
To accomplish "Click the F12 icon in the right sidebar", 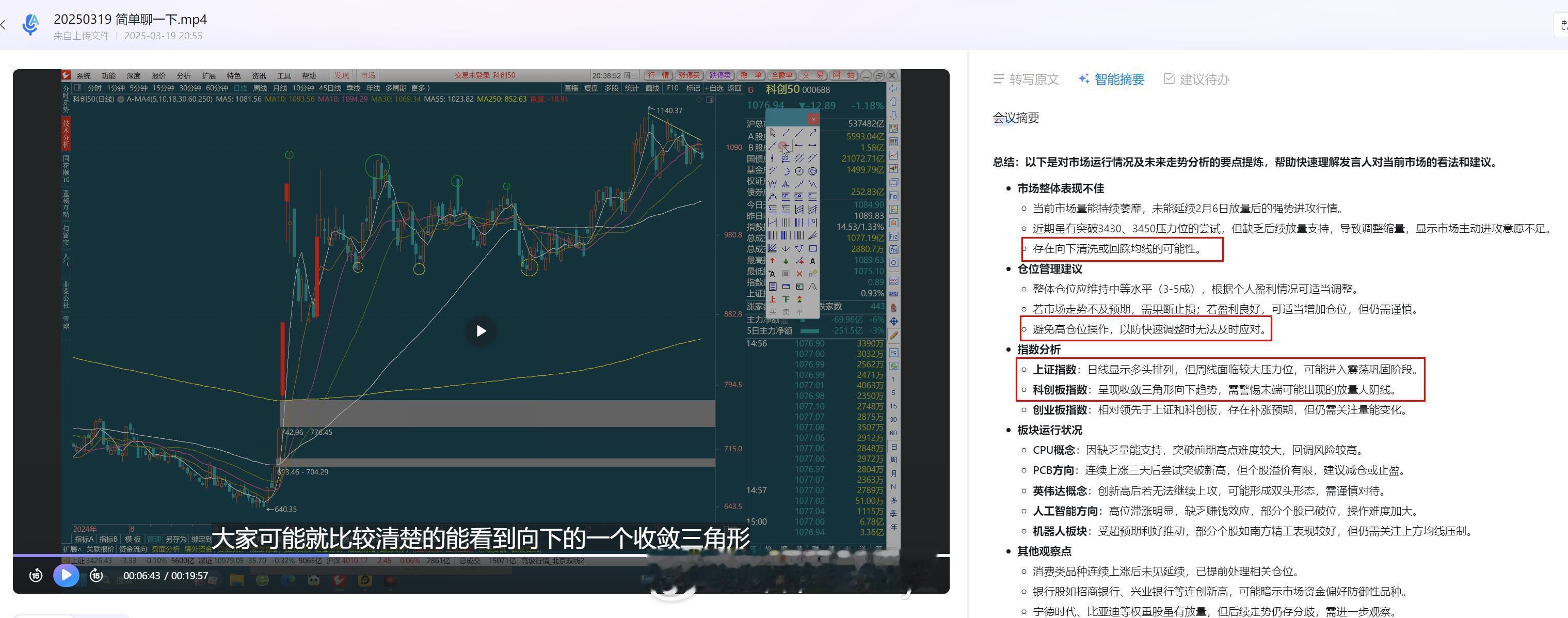I will coord(893,236).
